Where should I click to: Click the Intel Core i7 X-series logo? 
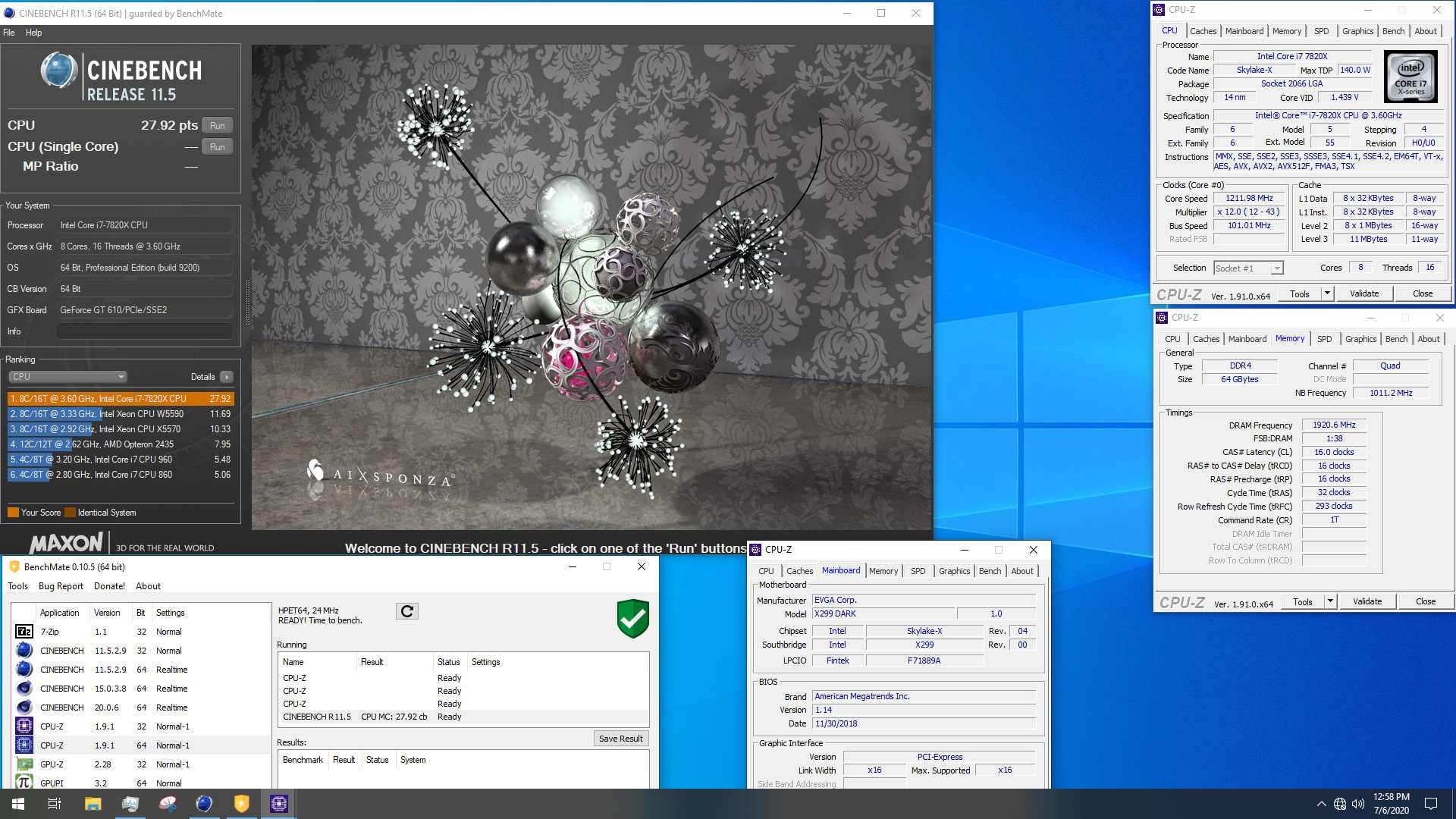pyautogui.click(x=1410, y=77)
